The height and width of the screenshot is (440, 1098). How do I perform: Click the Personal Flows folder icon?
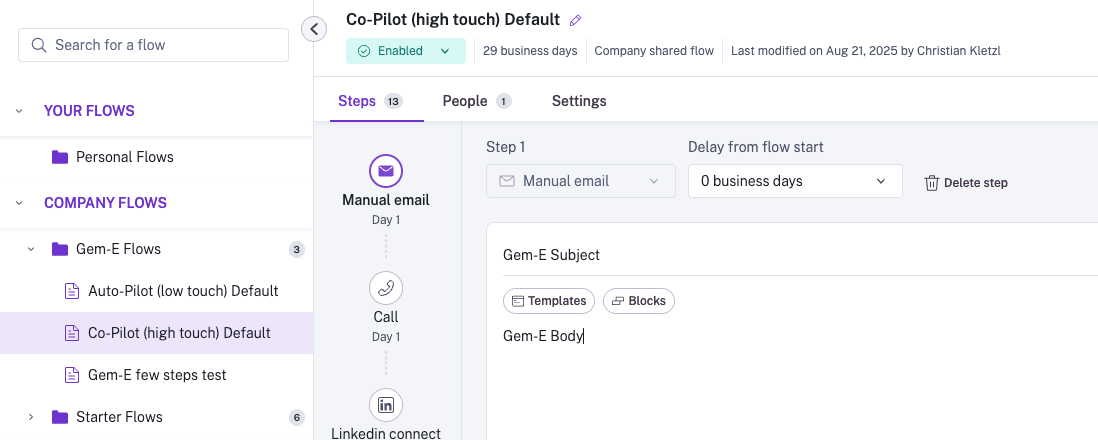coord(60,157)
